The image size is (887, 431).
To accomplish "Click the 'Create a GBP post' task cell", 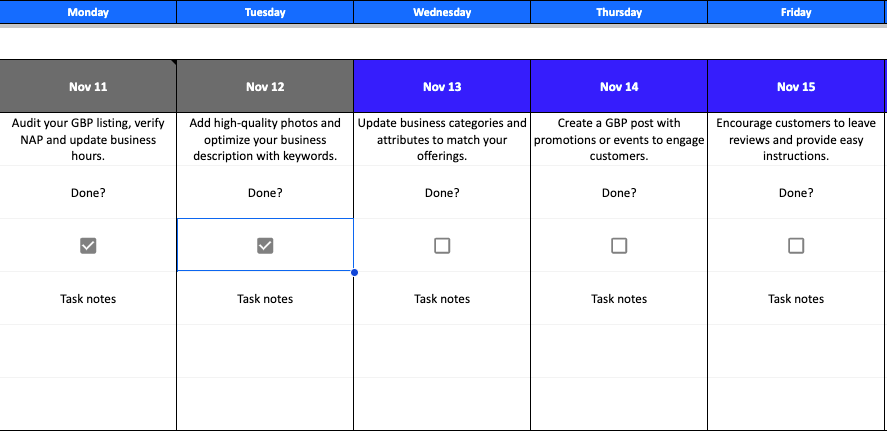I will click(619, 139).
